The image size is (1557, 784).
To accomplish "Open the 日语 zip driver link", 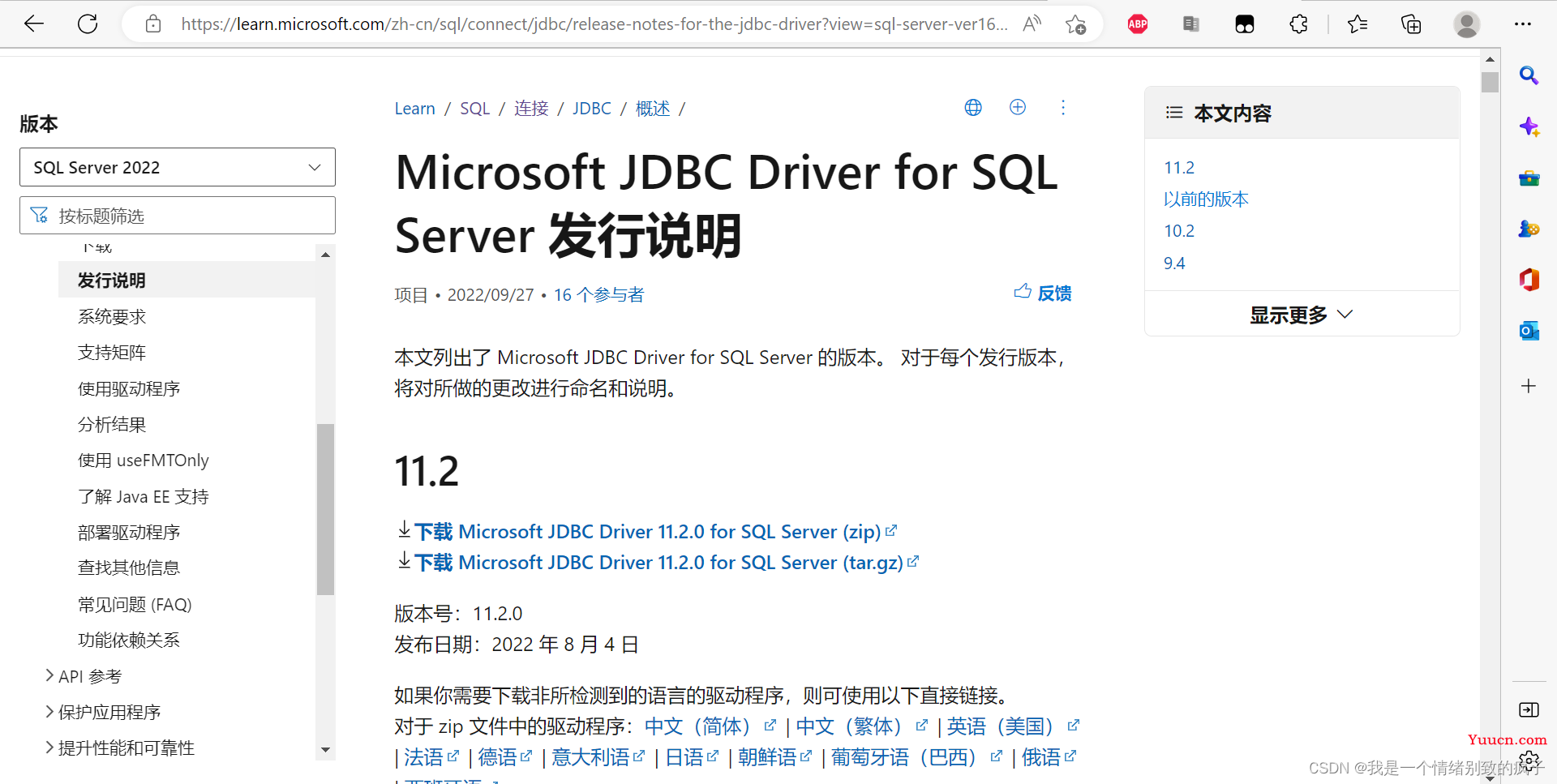I will click(x=692, y=756).
